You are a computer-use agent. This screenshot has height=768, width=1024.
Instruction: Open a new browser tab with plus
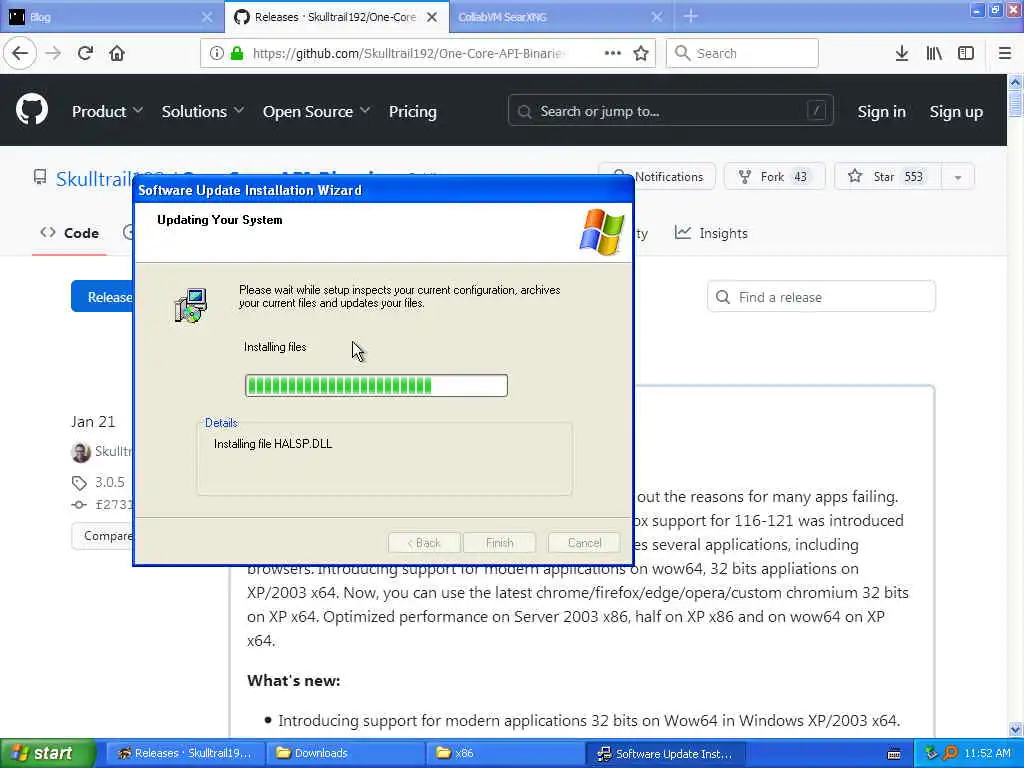[x=691, y=16]
